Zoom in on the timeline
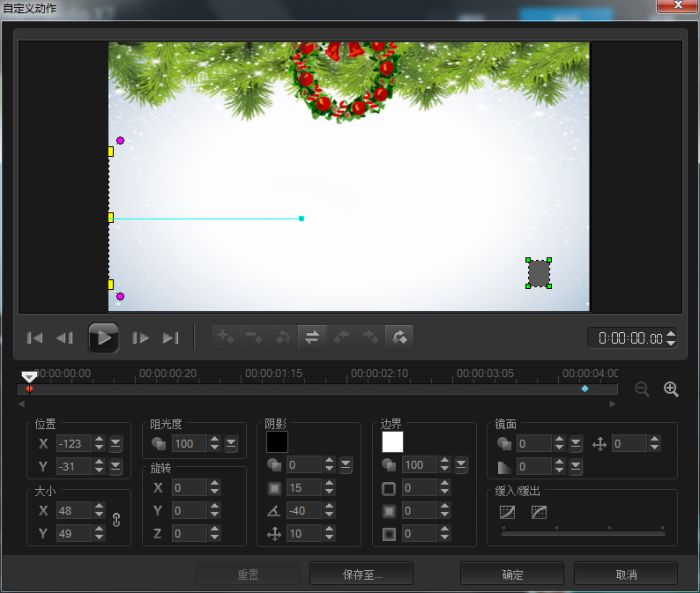The width and height of the screenshot is (700, 593). tap(671, 389)
